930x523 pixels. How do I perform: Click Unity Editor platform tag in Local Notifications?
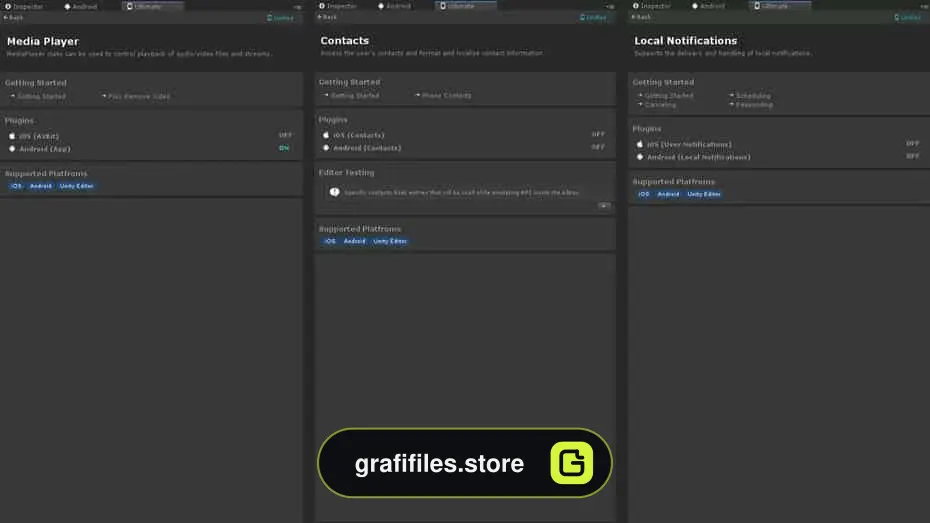tap(703, 194)
